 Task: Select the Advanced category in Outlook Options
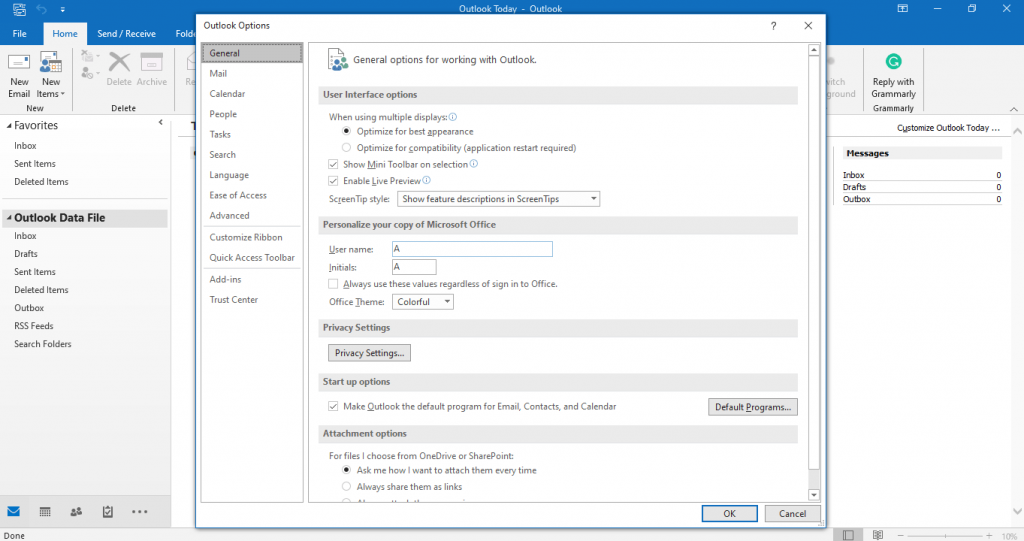pyautogui.click(x=251, y=215)
